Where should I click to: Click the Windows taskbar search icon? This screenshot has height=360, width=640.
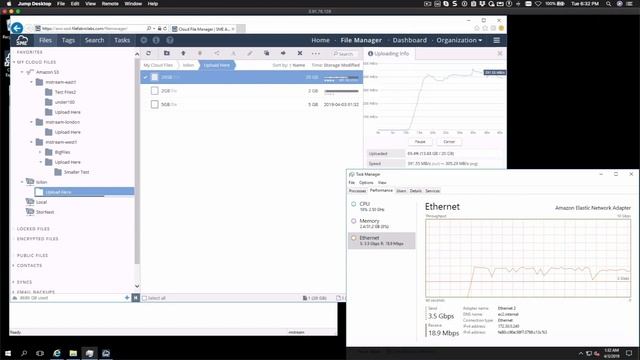click(24, 353)
